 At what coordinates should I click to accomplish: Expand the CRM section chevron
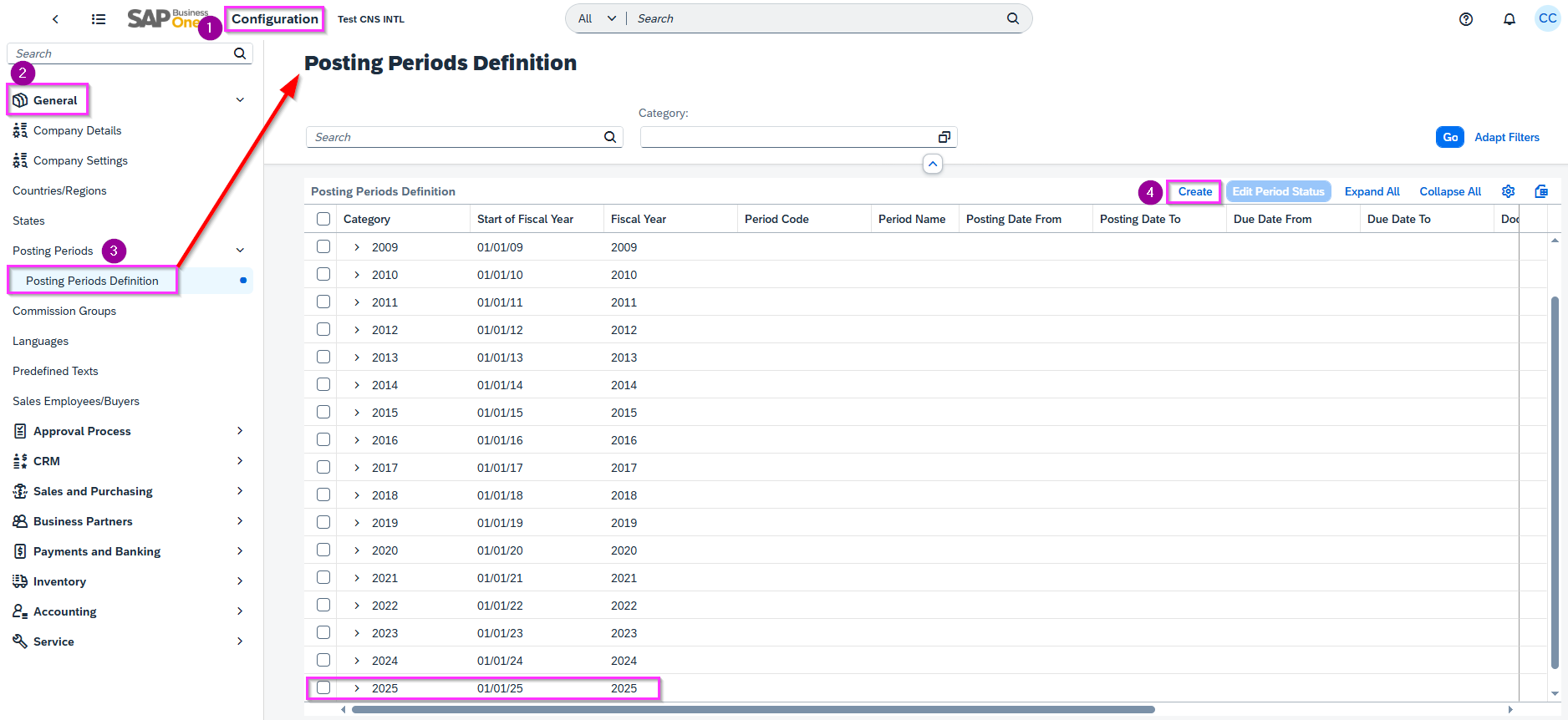point(240,461)
